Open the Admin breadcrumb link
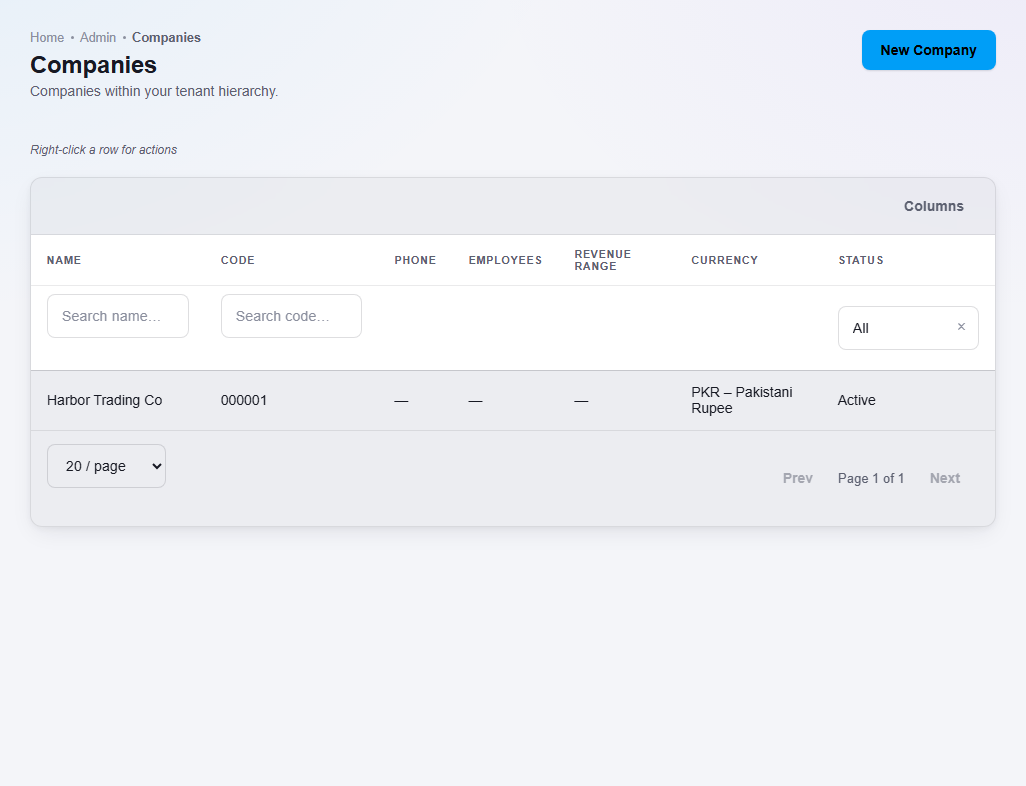 coord(97,37)
